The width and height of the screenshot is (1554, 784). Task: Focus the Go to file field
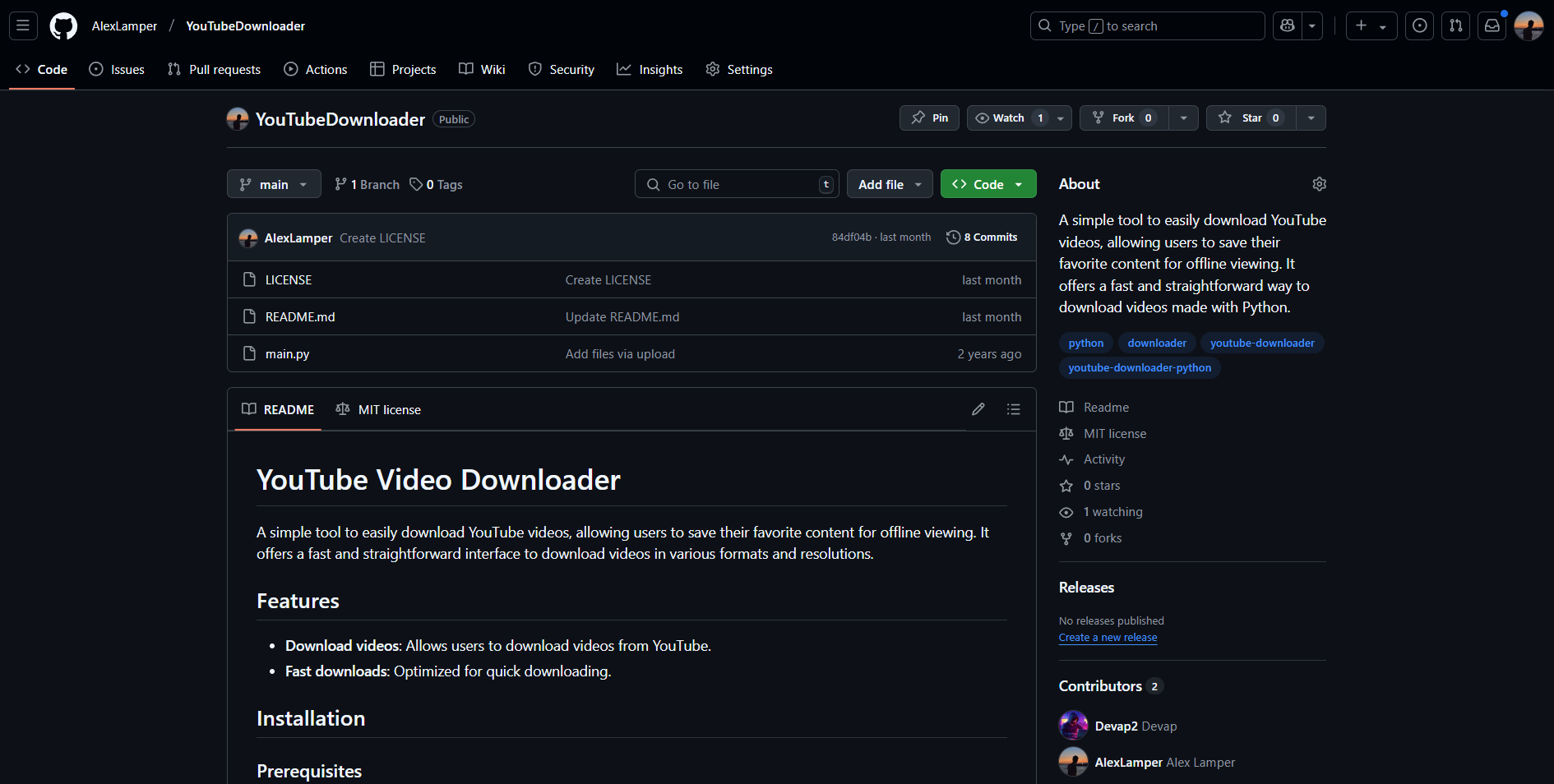737,184
